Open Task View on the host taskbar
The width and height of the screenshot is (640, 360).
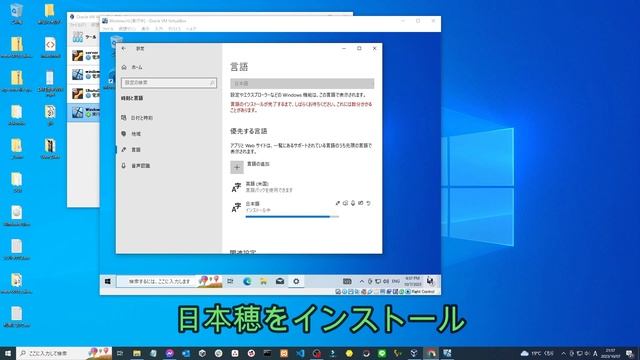point(120,353)
